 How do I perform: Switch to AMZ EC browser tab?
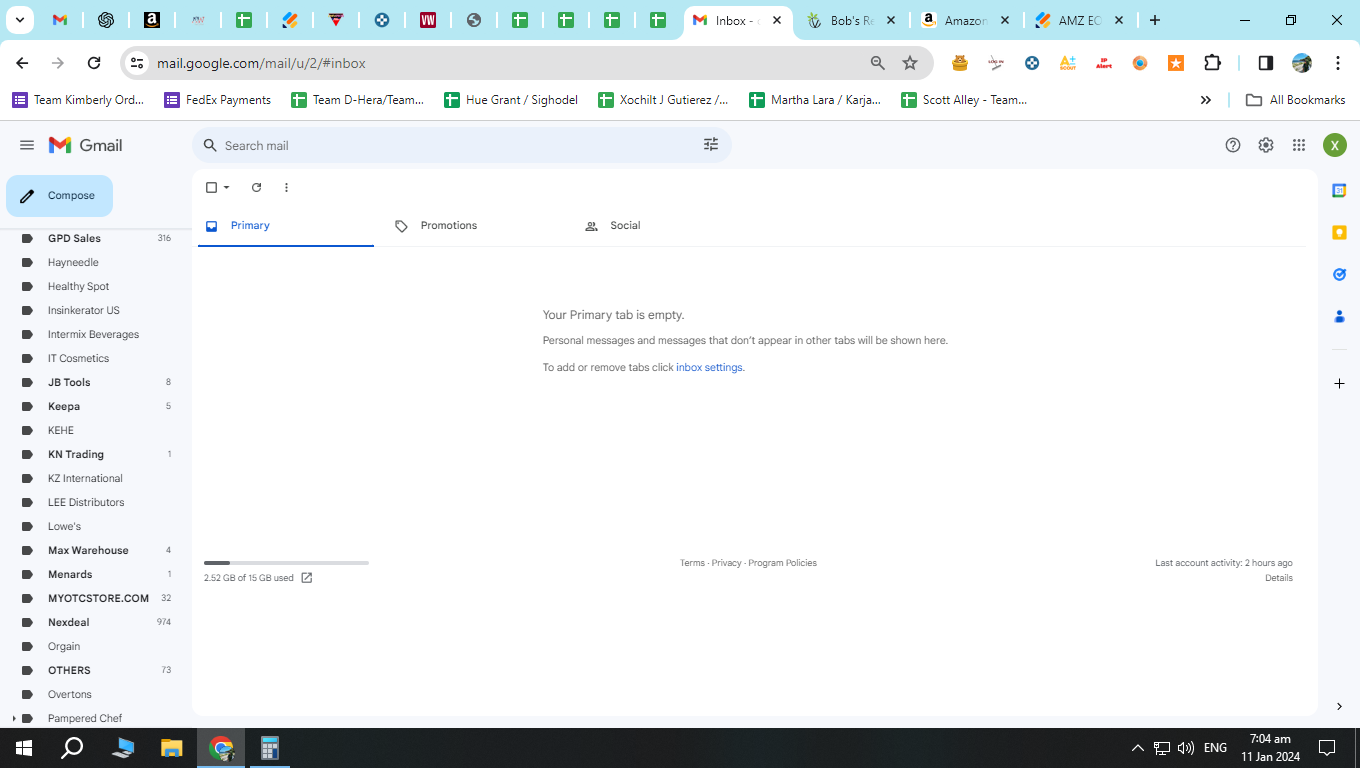click(1080, 20)
